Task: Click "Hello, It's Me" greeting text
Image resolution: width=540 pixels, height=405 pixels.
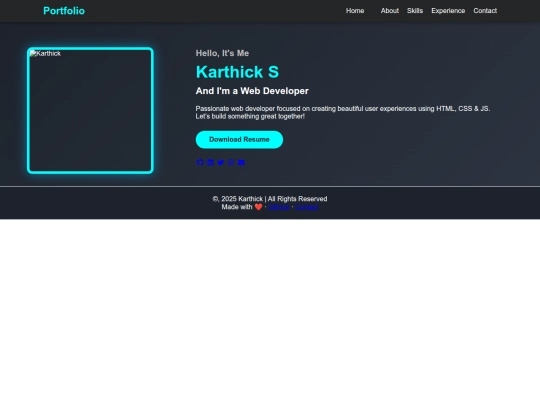Action: (x=222, y=53)
